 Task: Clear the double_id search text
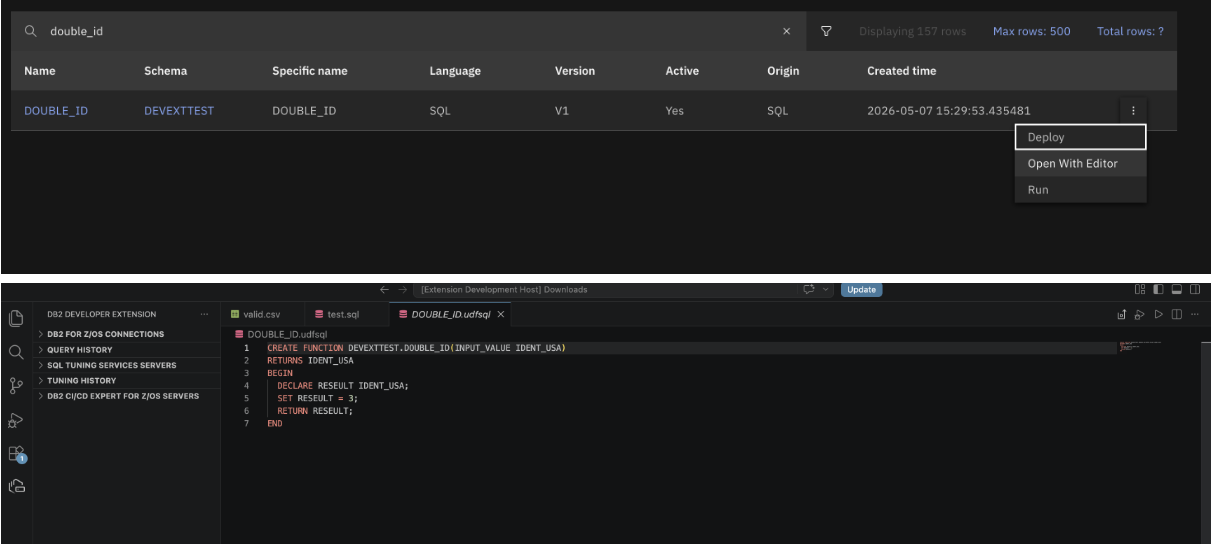click(x=786, y=32)
